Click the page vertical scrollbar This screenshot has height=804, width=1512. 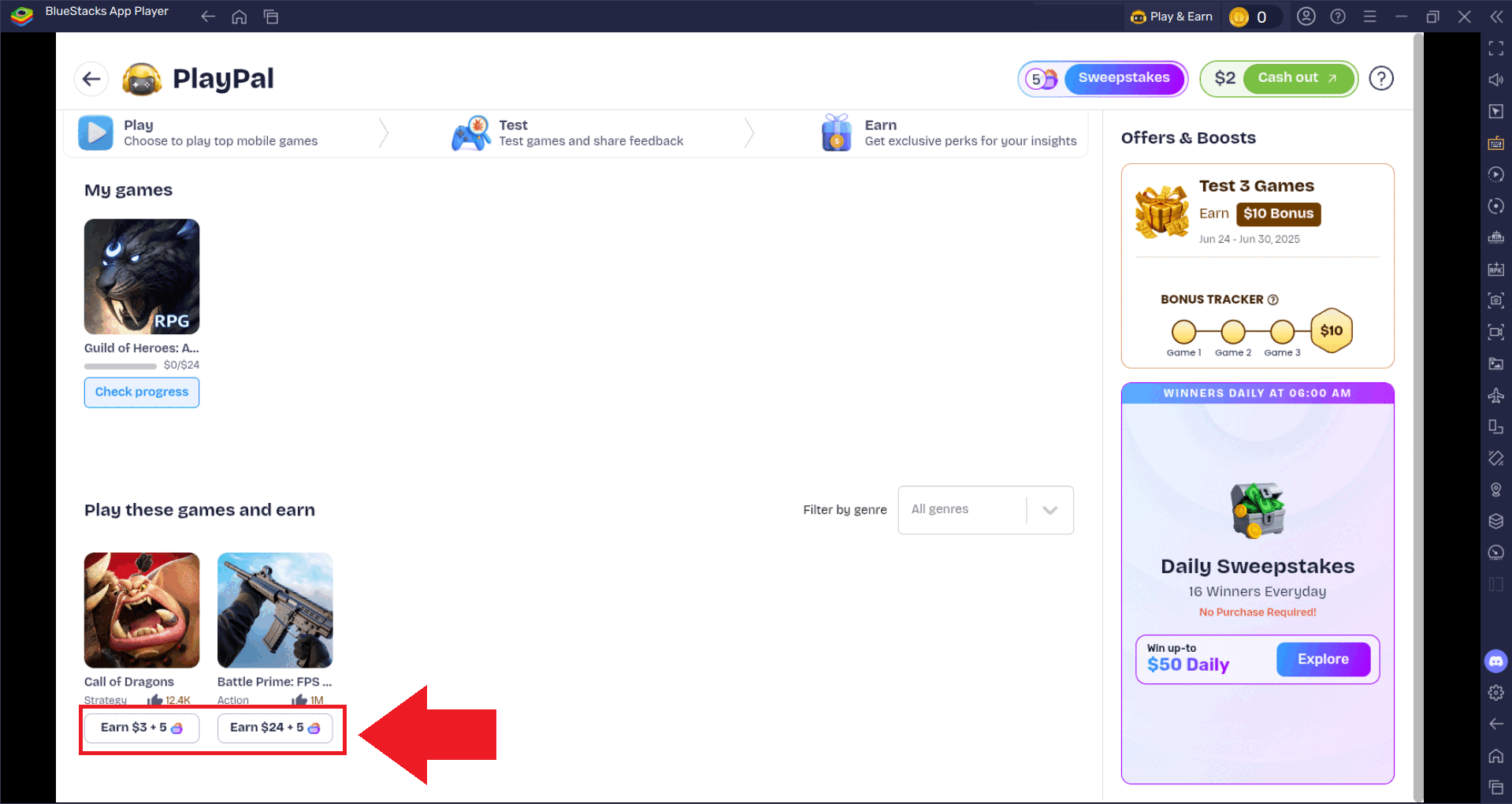pyautogui.click(x=1418, y=418)
